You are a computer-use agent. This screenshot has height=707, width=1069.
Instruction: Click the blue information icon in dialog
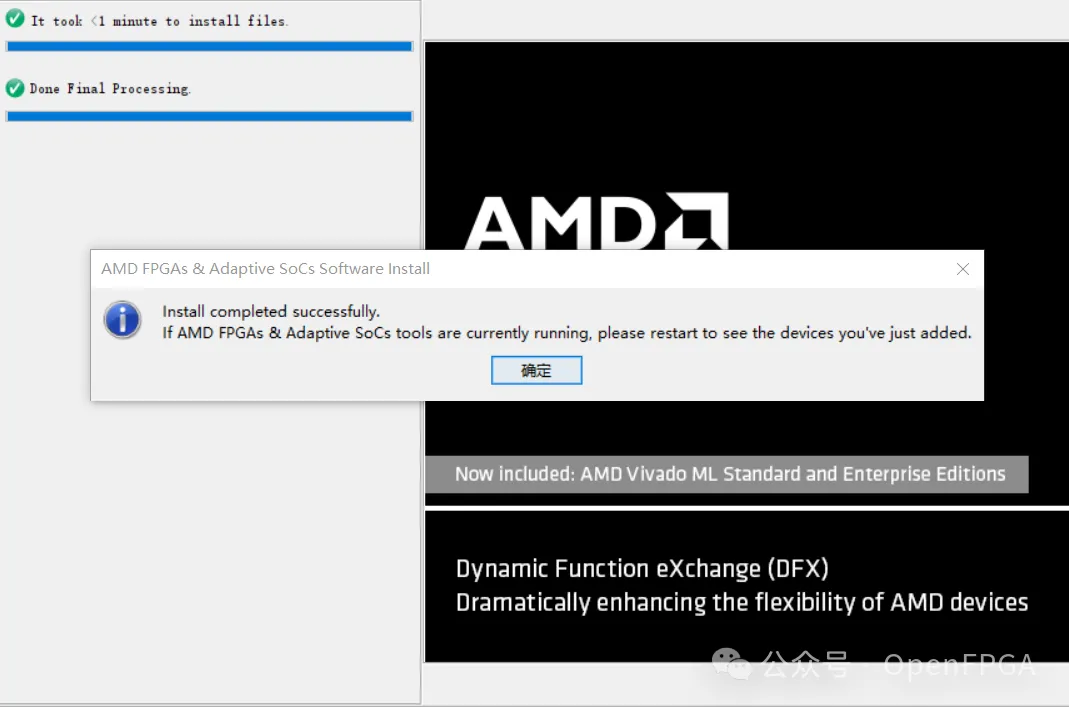coord(123,320)
